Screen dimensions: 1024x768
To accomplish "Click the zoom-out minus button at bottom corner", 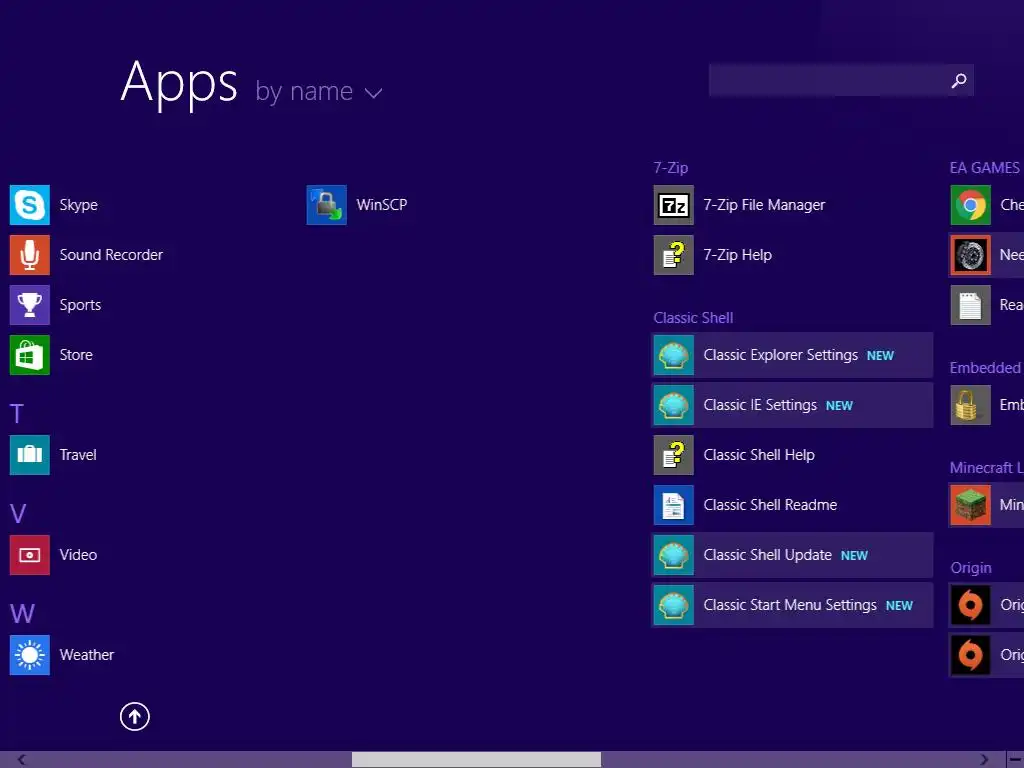I will [1016, 760].
